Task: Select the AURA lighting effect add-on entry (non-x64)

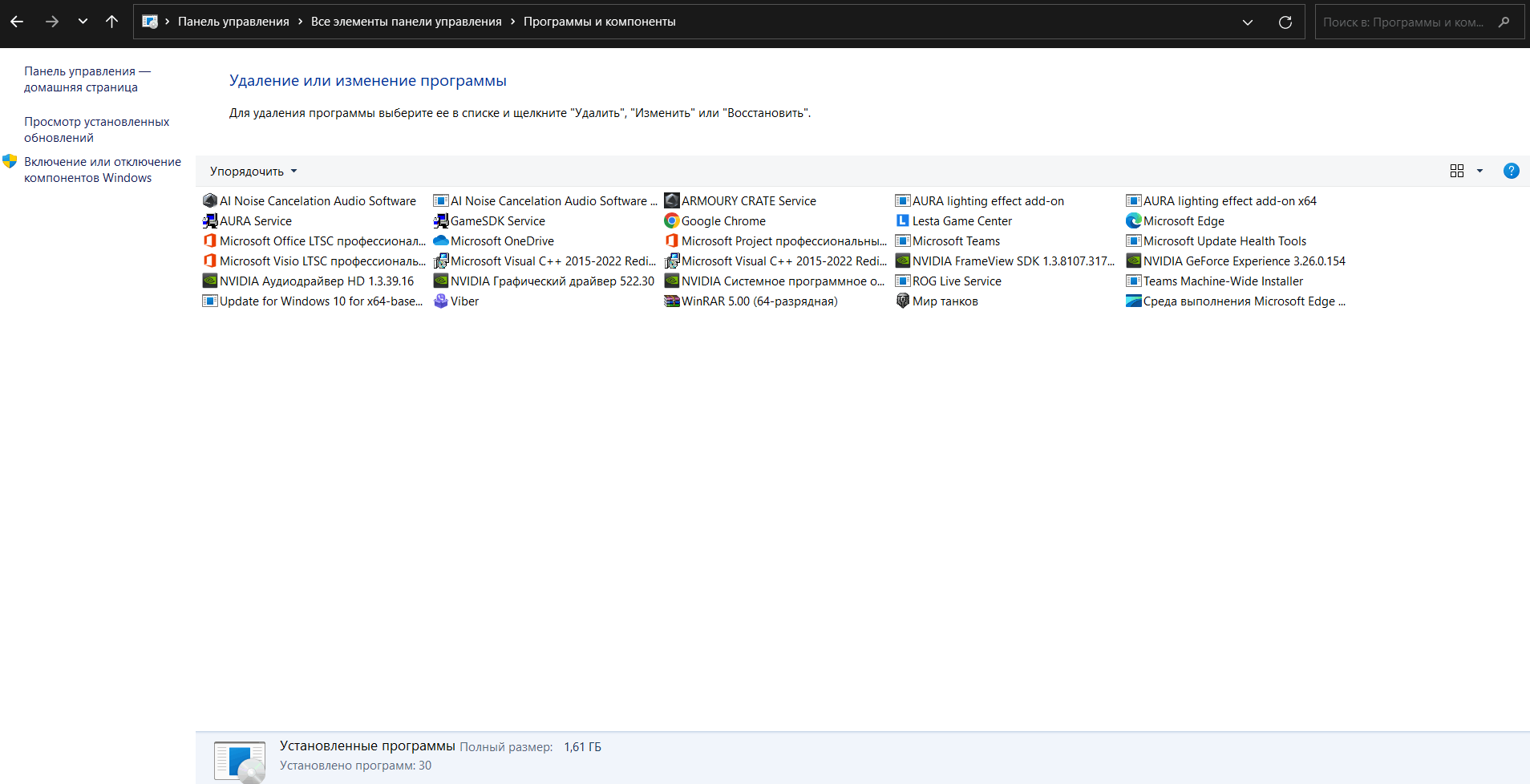Action: [x=980, y=201]
